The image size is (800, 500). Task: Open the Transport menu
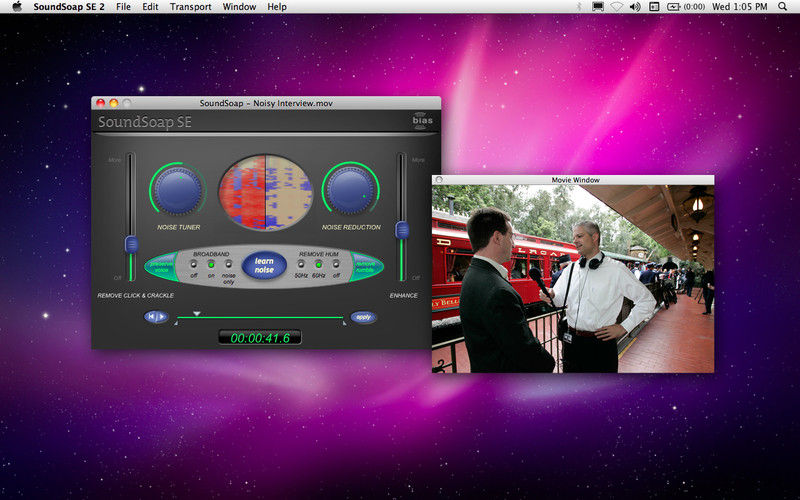(190, 7)
